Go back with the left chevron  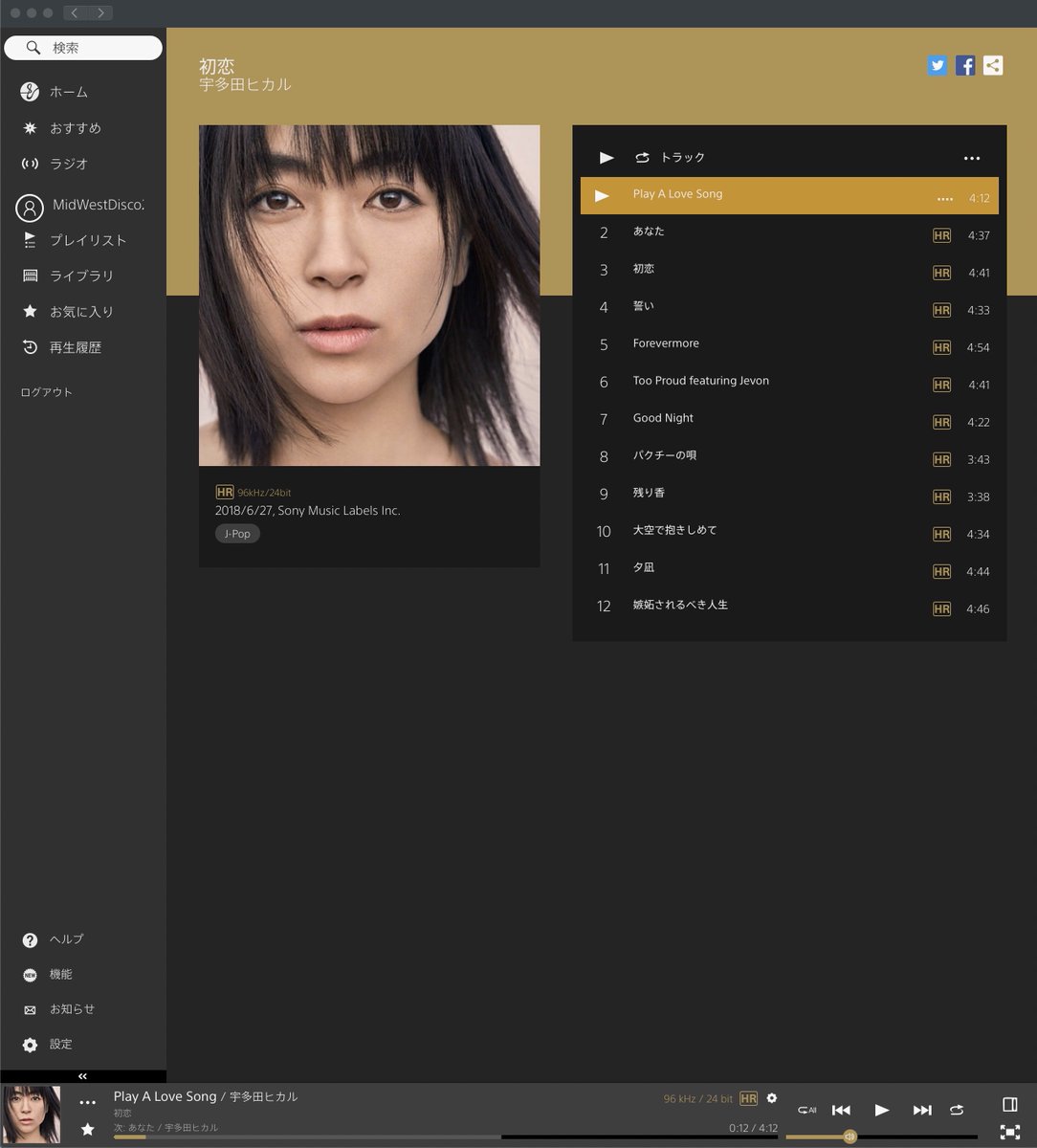click(76, 12)
